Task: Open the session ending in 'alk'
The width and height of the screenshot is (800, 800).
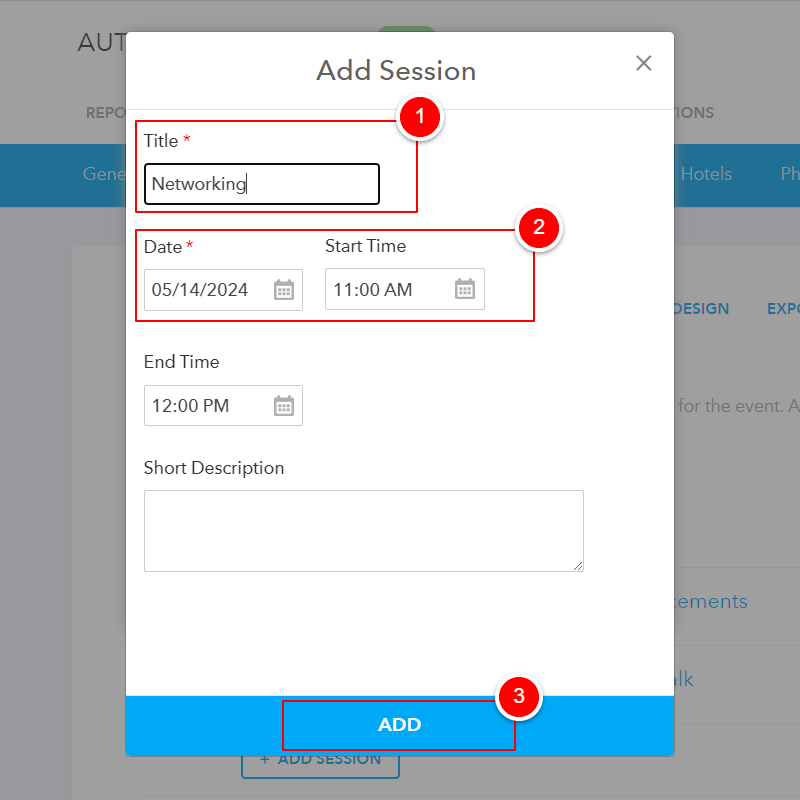Action: (x=684, y=679)
